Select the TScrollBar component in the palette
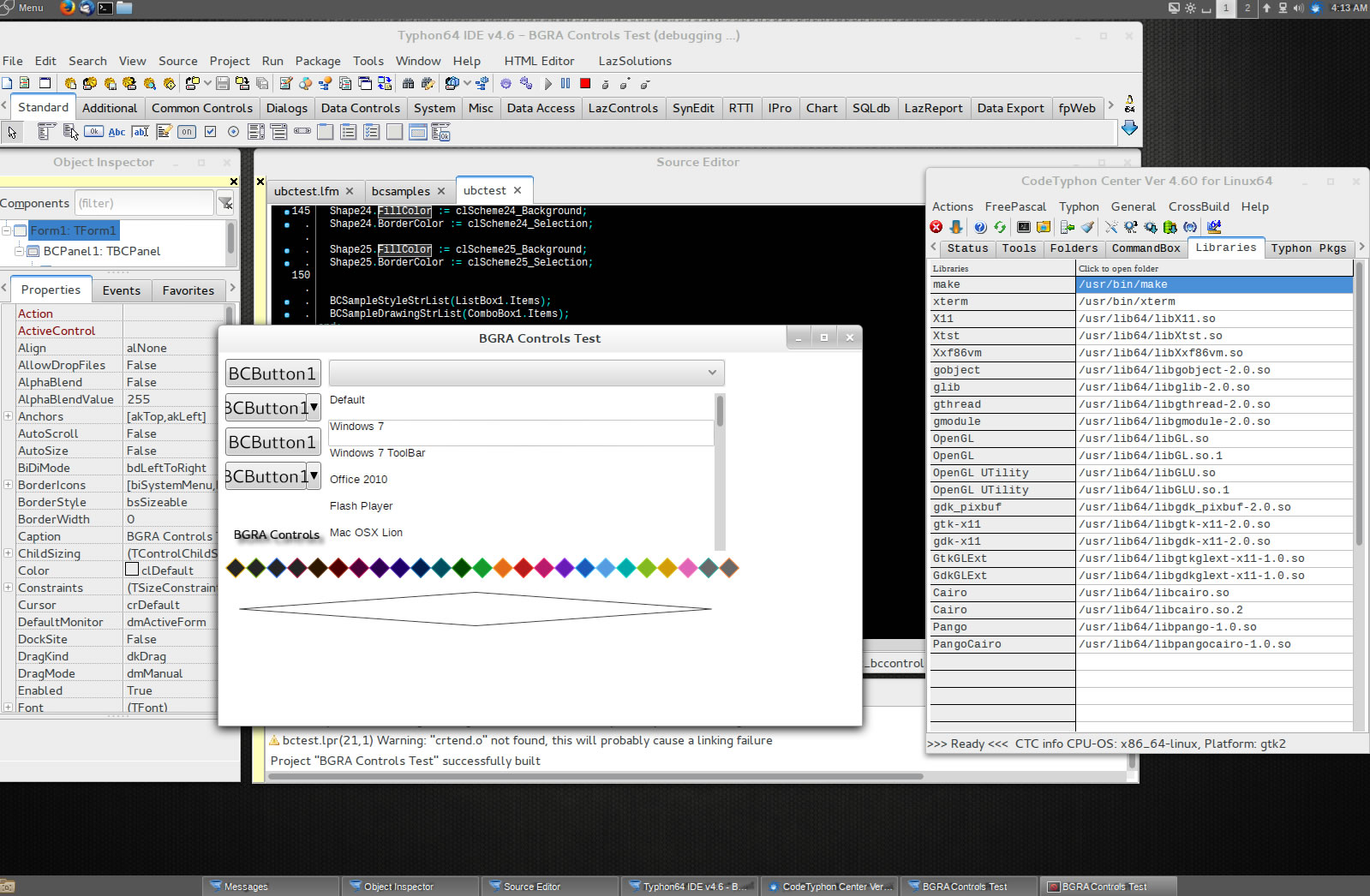 (x=302, y=131)
